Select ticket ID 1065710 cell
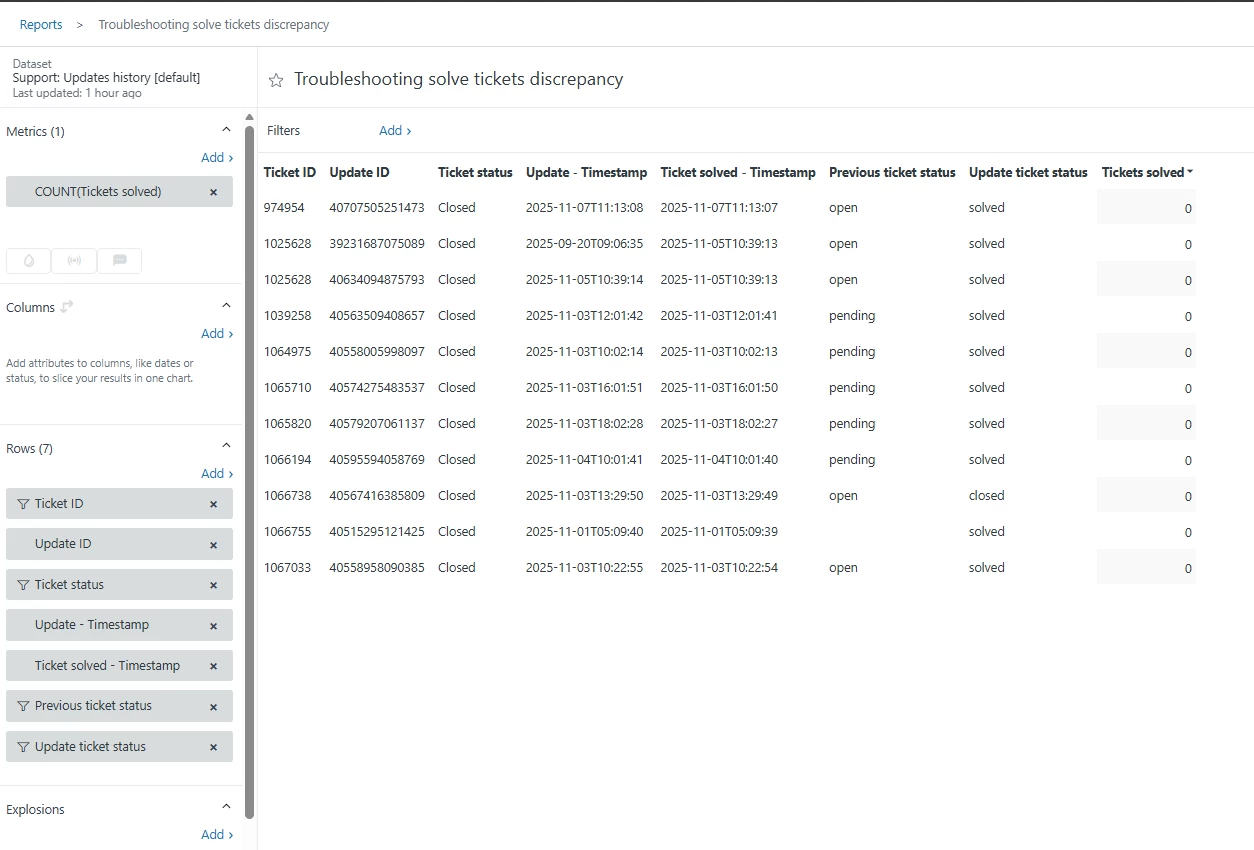The width and height of the screenshot is (1254, 850). (288, 388)
